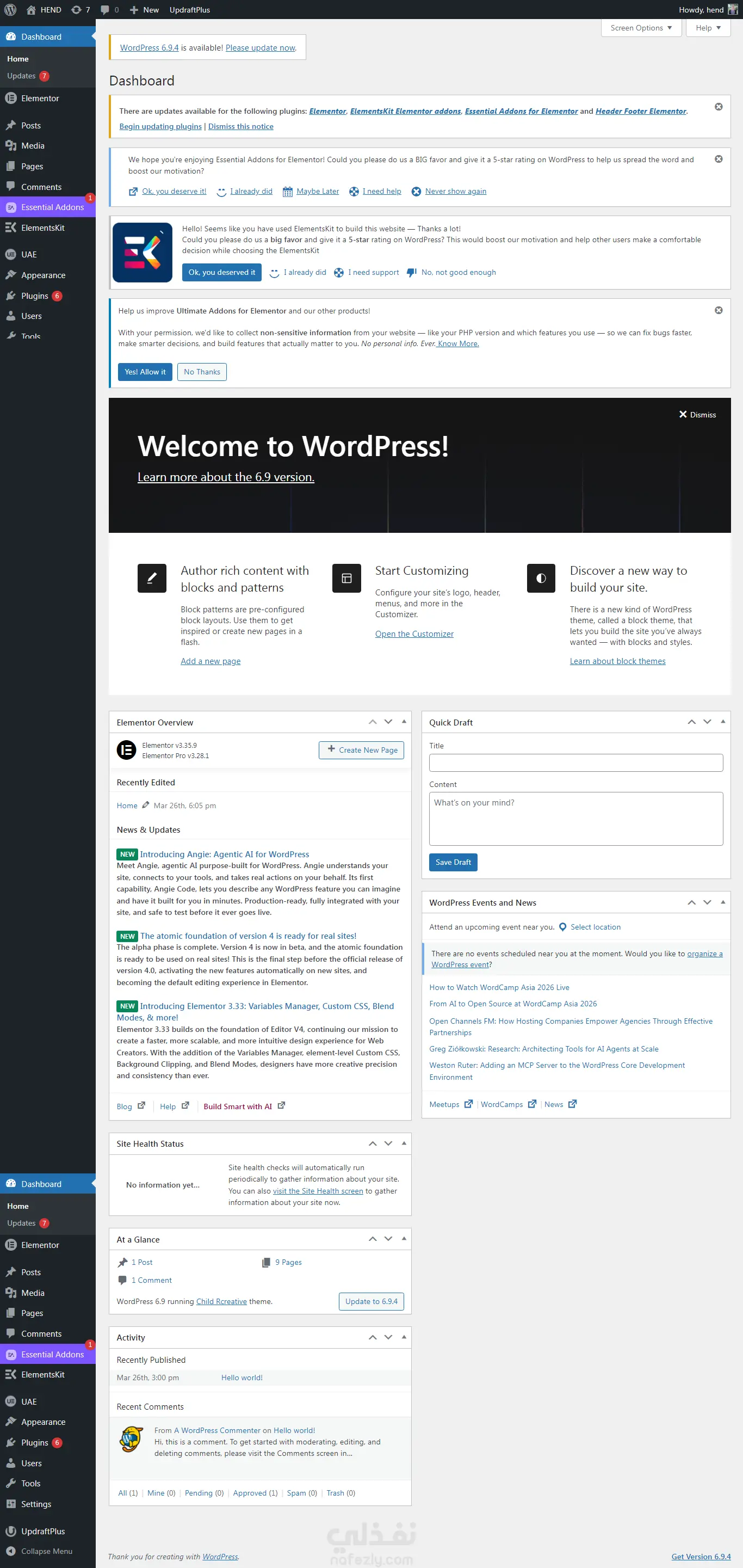
Task: Dismiss the Welcome to WordPress panel
Action: tap(697, 415)
